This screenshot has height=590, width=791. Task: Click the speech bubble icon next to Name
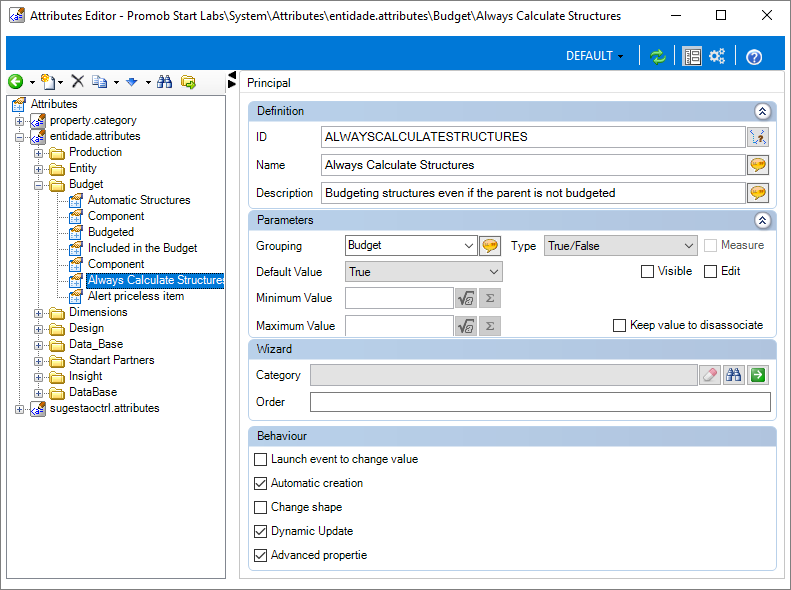point(758,165)
